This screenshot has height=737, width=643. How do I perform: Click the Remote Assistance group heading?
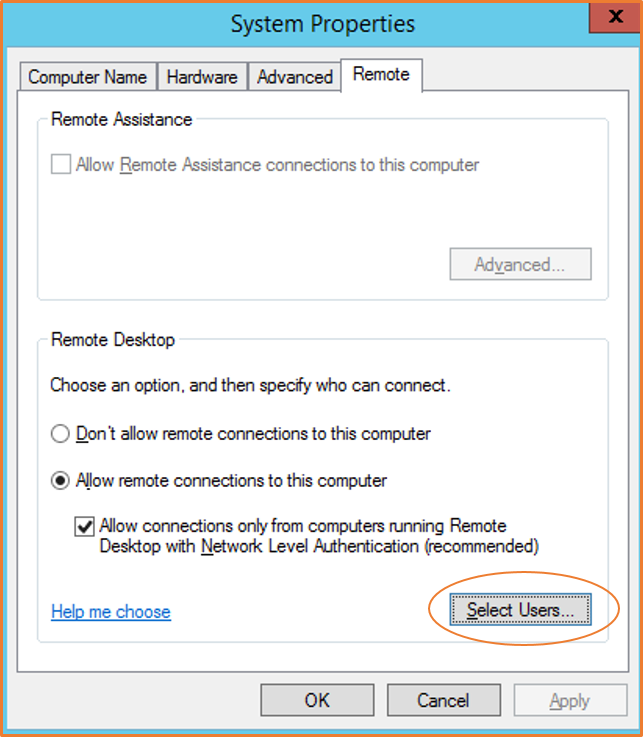[121, 120]
